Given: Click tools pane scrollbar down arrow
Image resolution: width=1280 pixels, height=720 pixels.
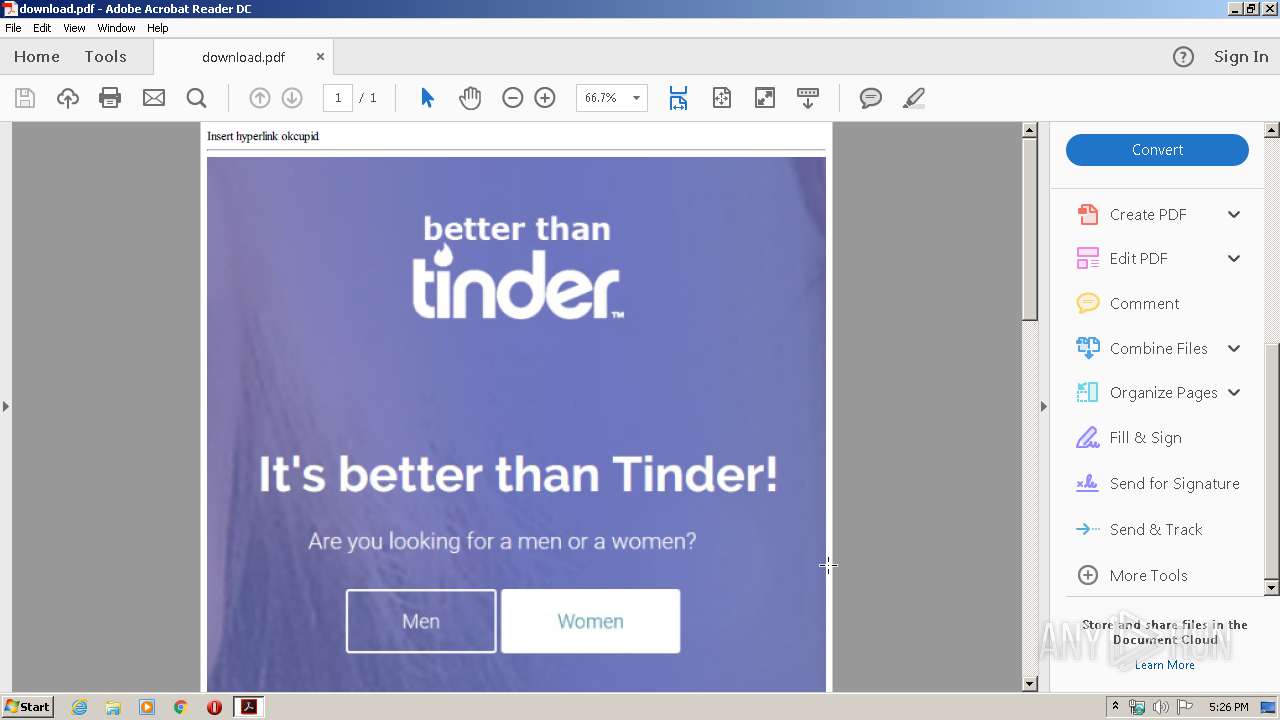Looking at the screenshot, I should (x=1272, y=588).
